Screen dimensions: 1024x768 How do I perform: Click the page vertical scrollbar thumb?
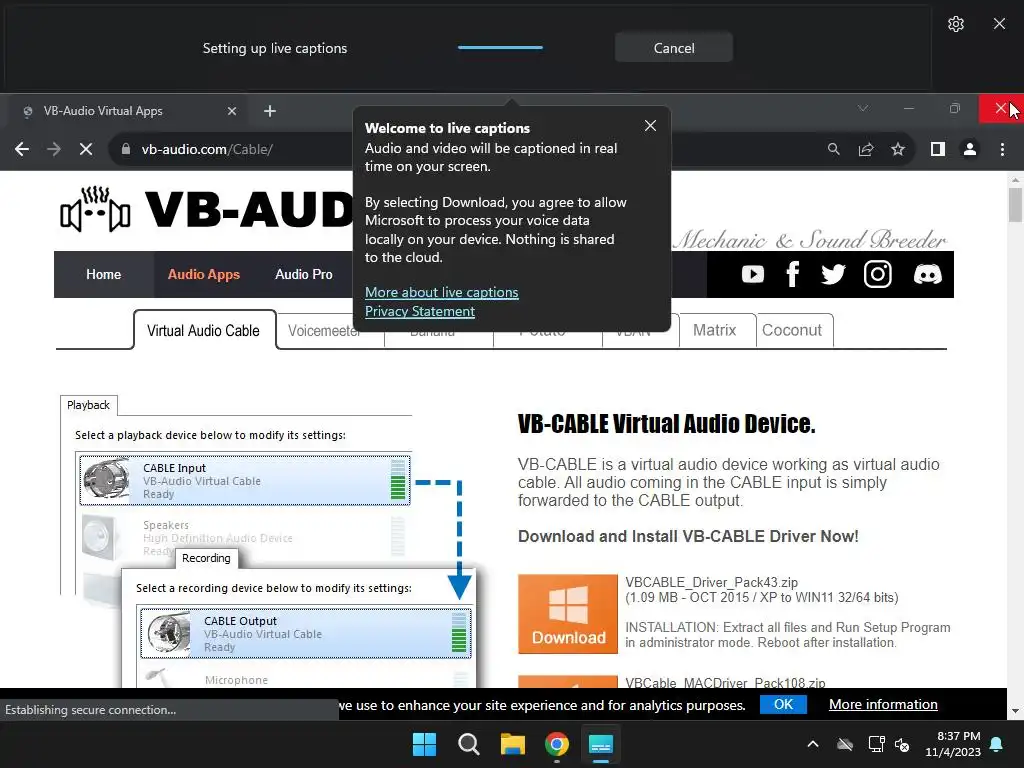pos(1015,204)
